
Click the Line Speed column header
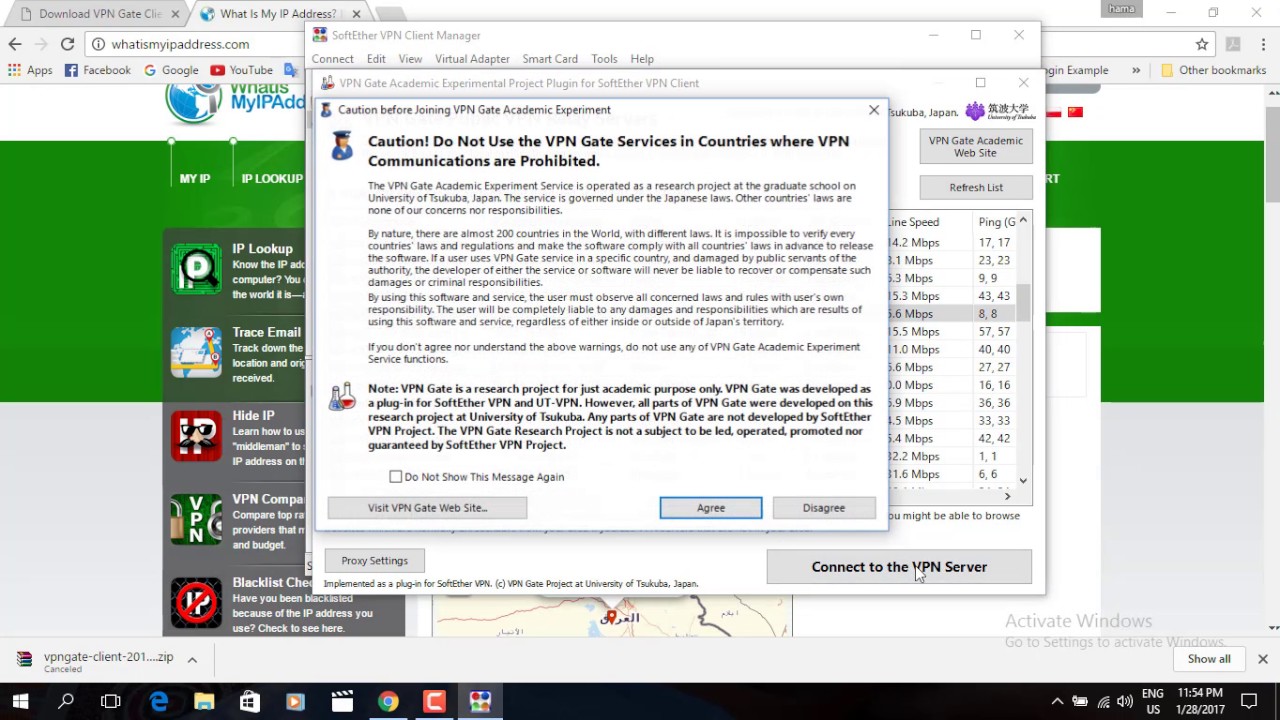point(929,222)
